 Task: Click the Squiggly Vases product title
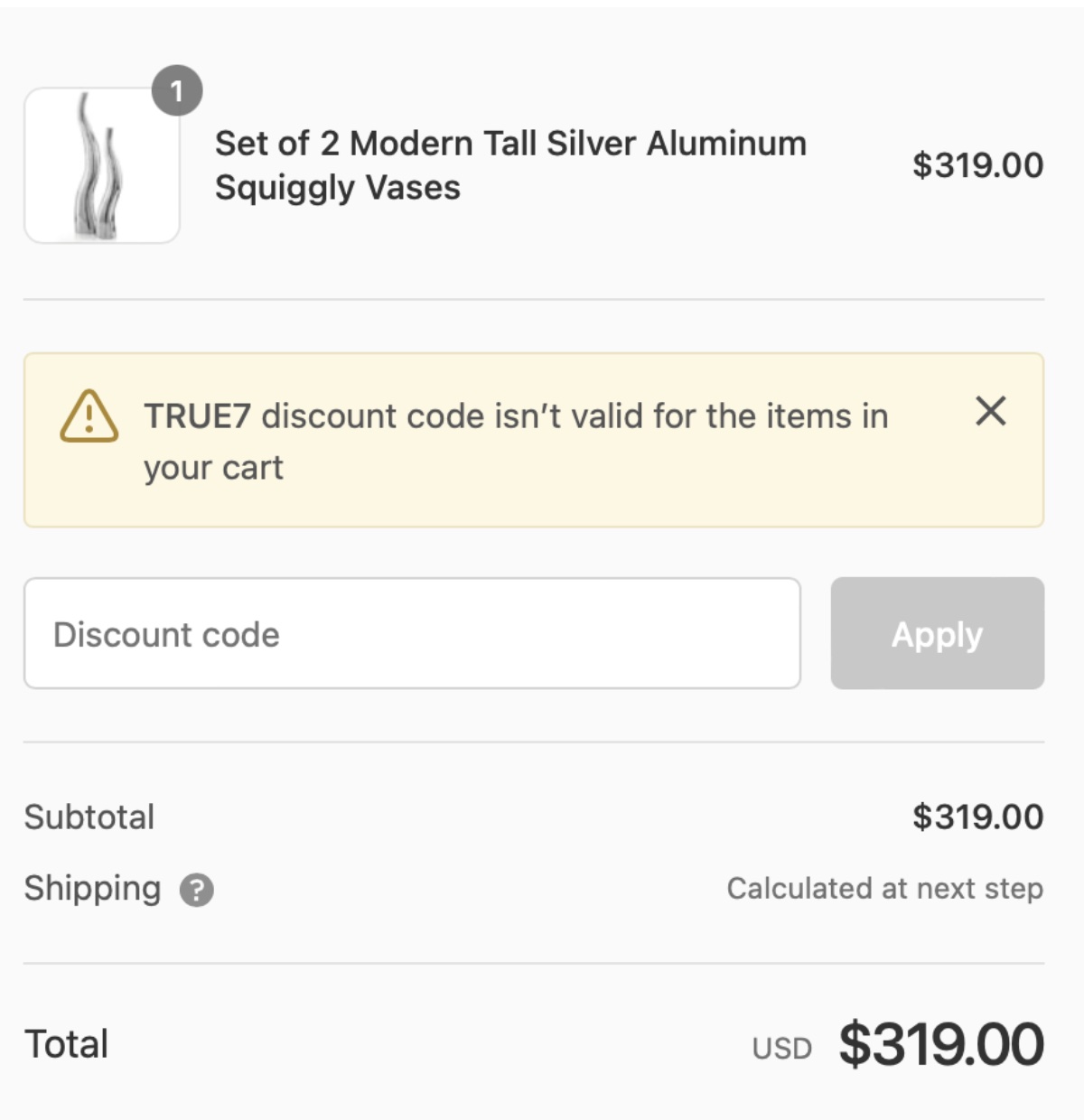[x=511, y=166]
